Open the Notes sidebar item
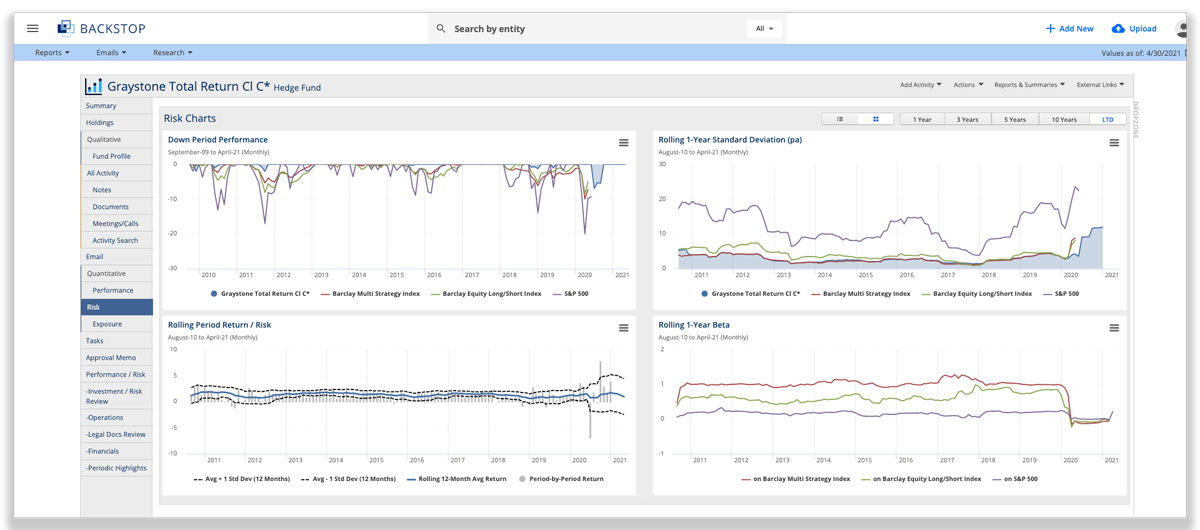The width and height of the screenshot is (1200, 530). [117, 190]
